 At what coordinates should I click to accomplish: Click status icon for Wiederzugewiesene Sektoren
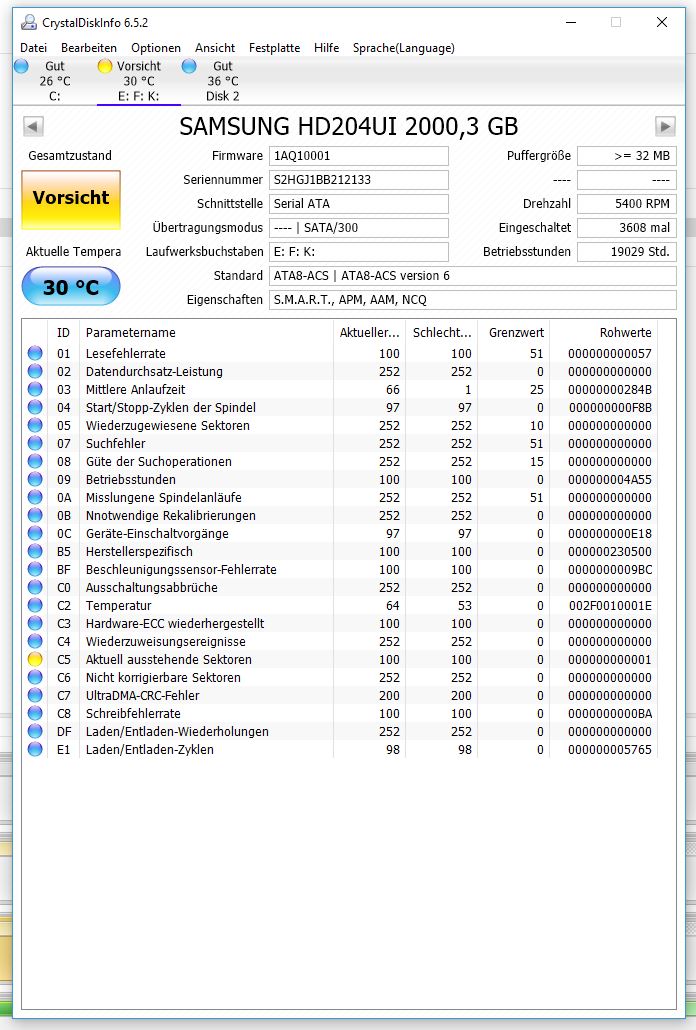point(35,426)
